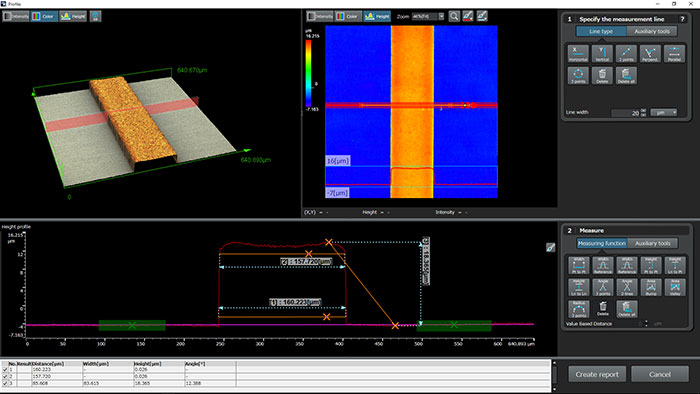Click the magnifier zoom icon above height map
Screen dimensions: 700x394
[454, 16]
